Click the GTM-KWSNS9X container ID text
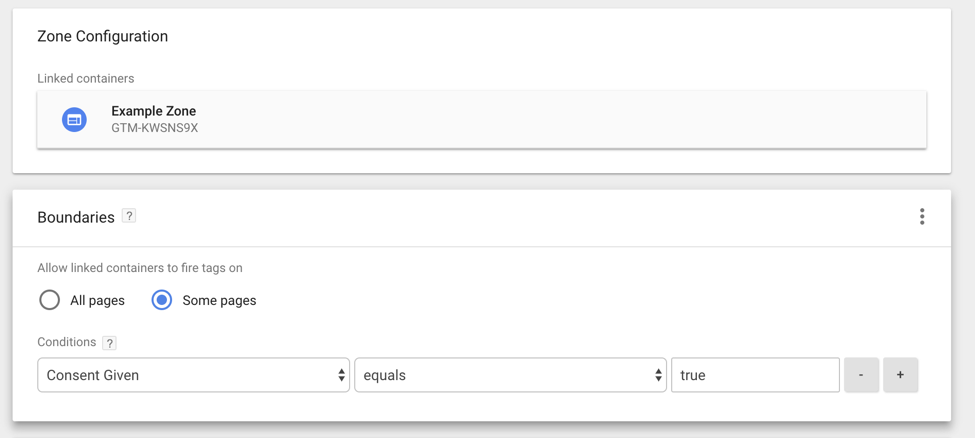Image resolution: width=975 pixels, height=438 pixels. [154, 129]
